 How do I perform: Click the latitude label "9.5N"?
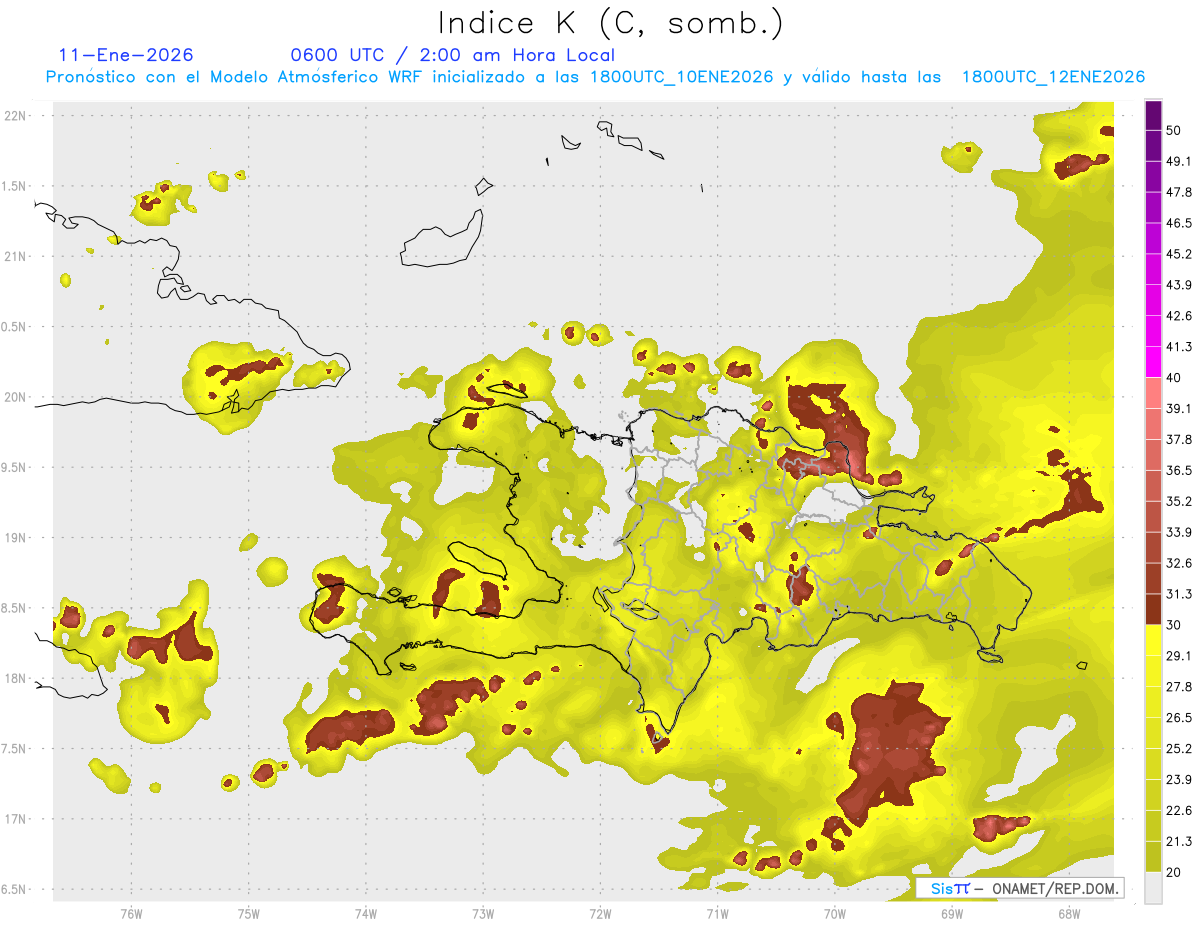[14, 467]
